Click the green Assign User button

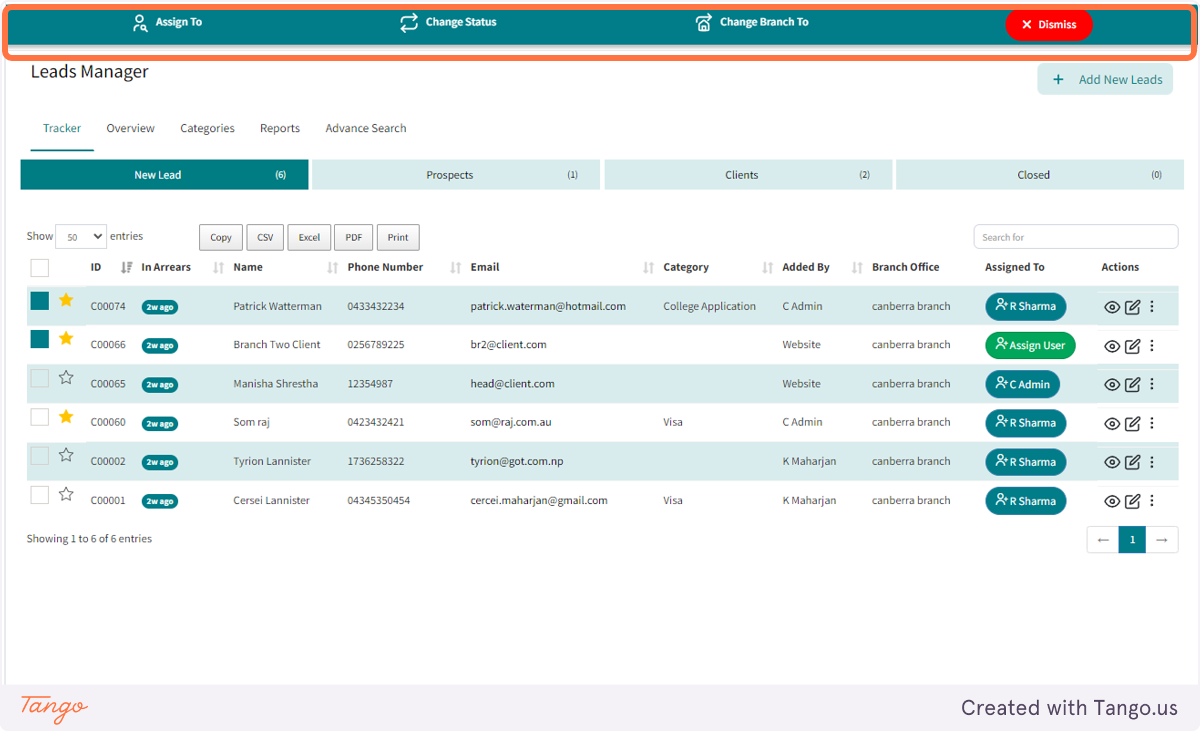[1030, 345]
